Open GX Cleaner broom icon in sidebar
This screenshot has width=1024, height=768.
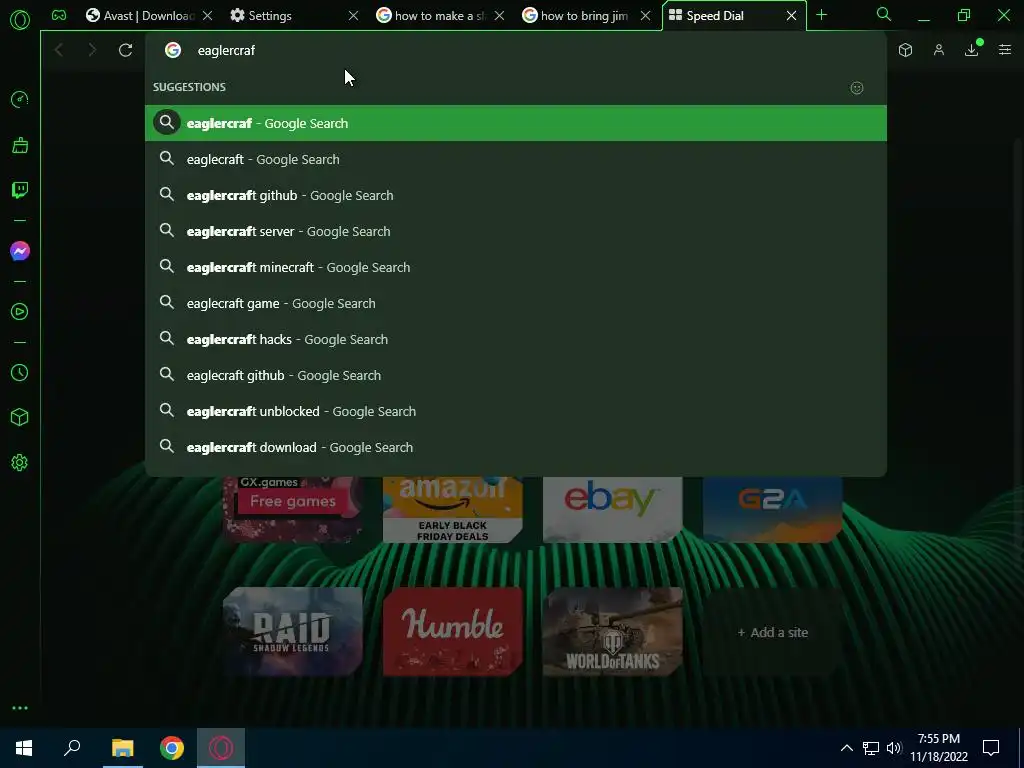pos(20,145)
